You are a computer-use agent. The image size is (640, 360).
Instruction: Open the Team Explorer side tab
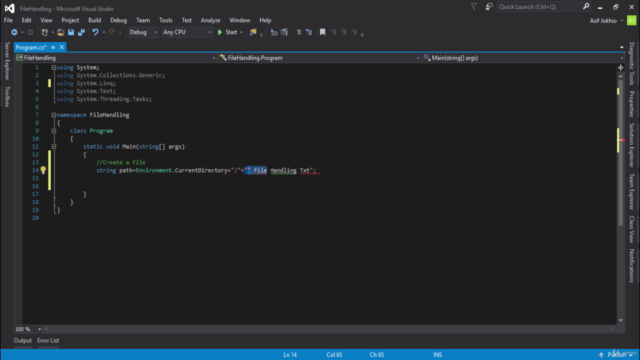pos(631,191)
